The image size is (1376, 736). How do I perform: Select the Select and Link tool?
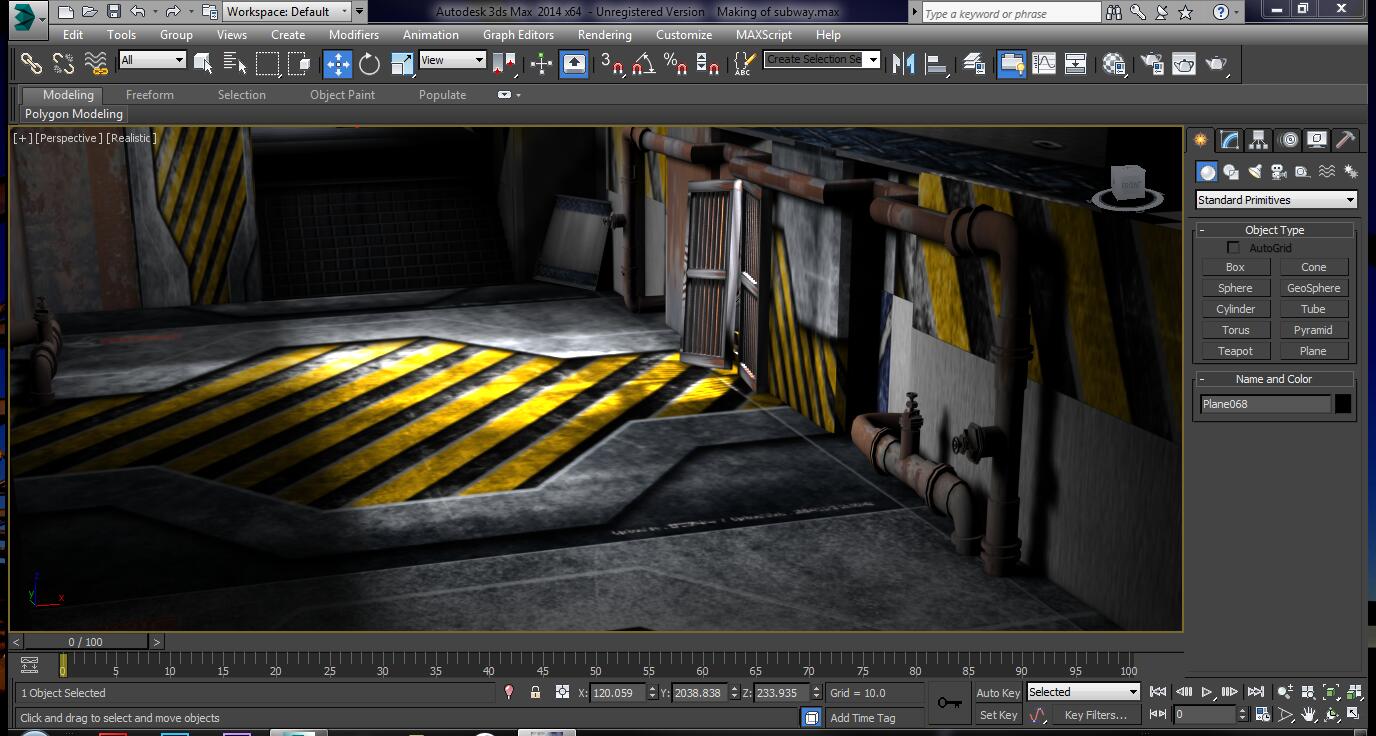click(x=31, y=64)
